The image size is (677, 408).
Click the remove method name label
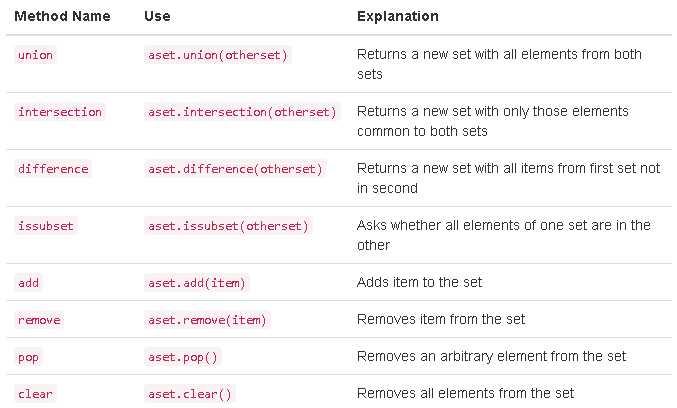39,320
